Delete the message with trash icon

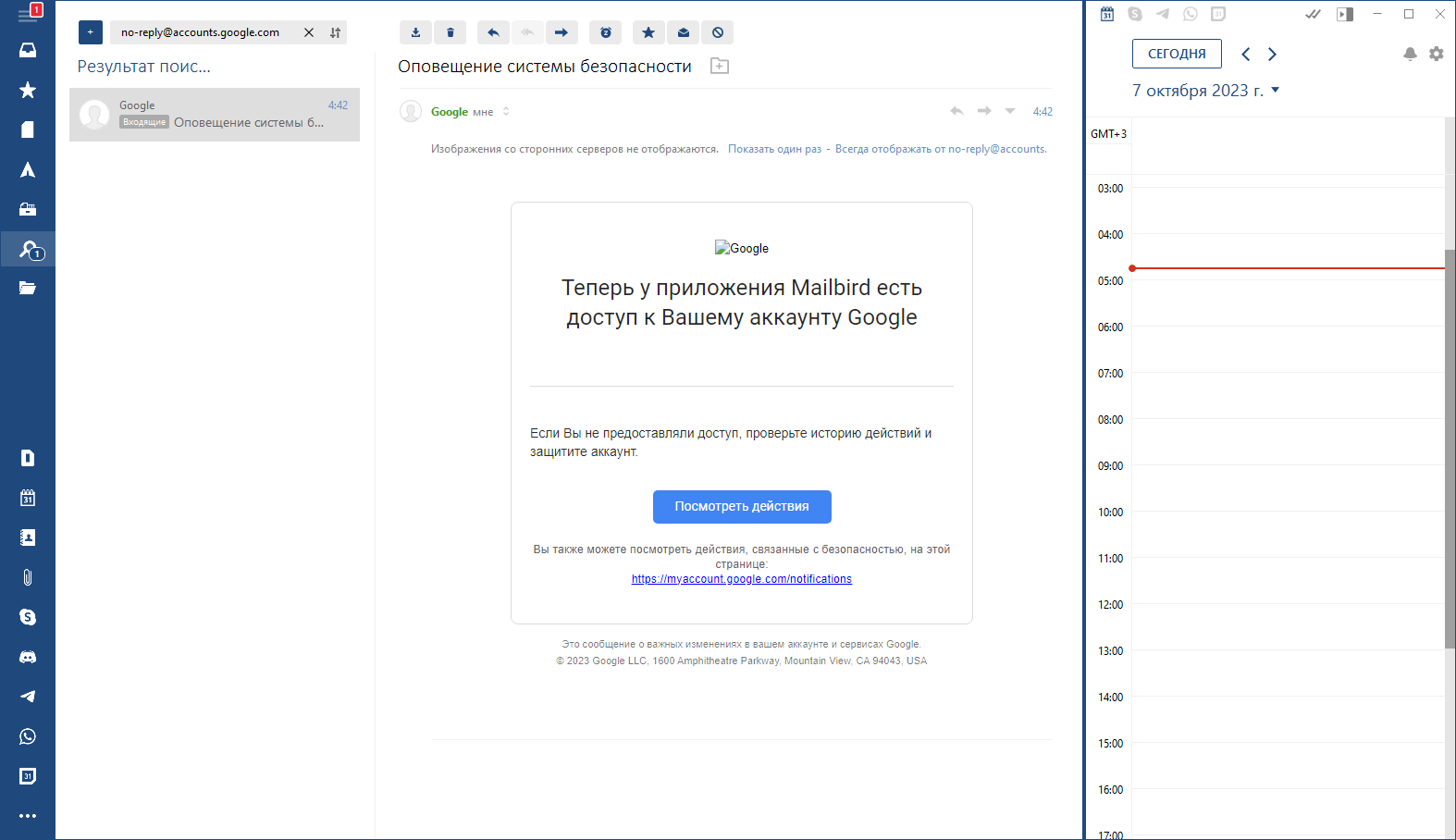coord(450,32)
